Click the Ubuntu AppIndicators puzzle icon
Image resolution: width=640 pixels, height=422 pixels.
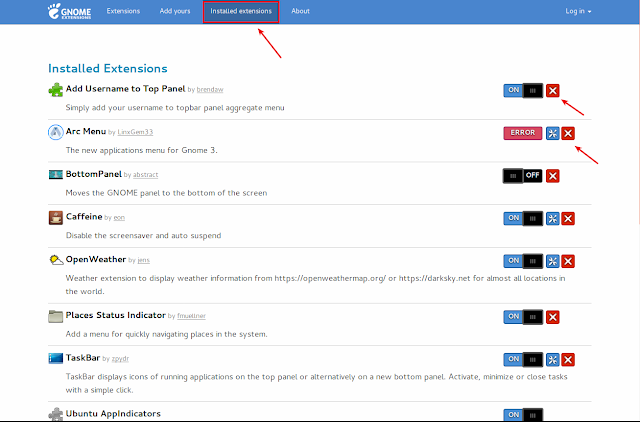pyautogui.click(x=56, y=414)
